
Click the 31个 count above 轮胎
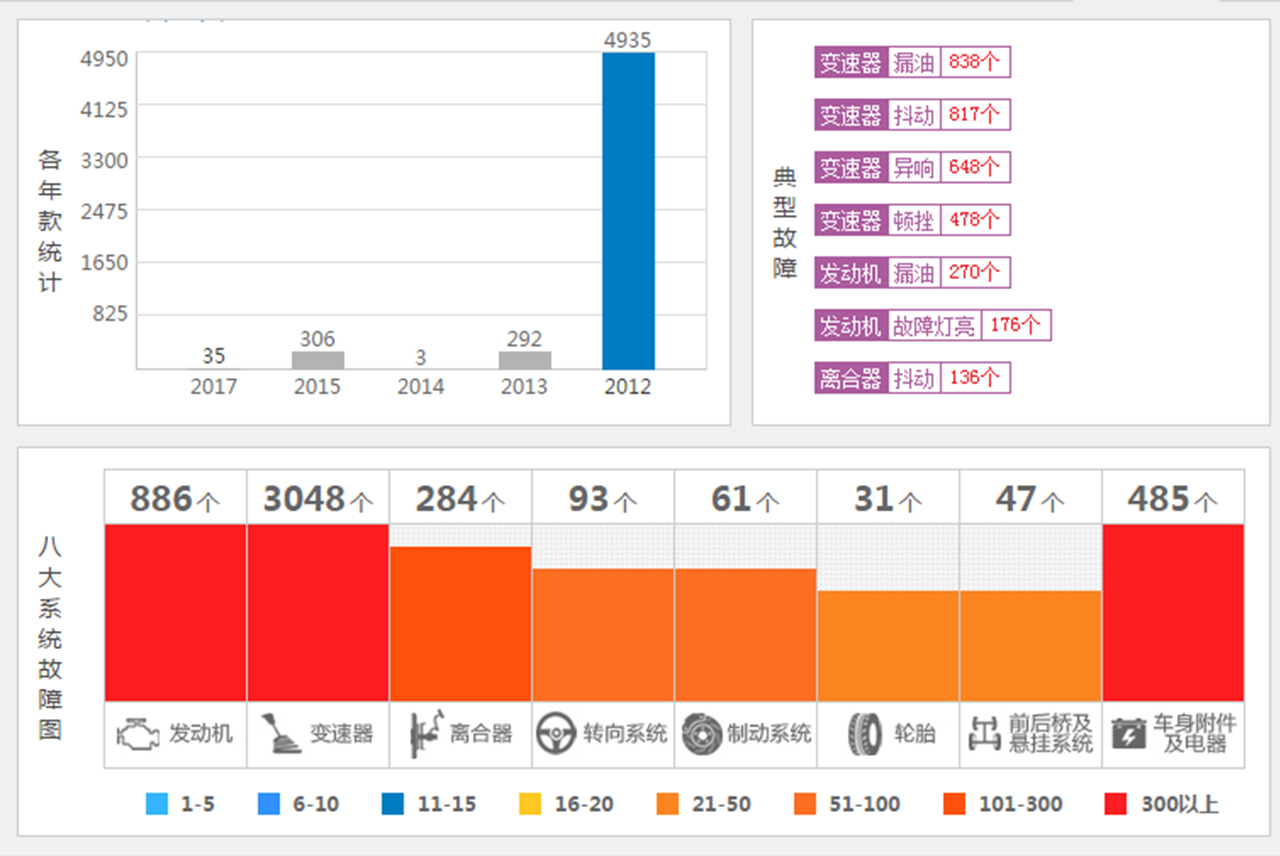(888, 498)
